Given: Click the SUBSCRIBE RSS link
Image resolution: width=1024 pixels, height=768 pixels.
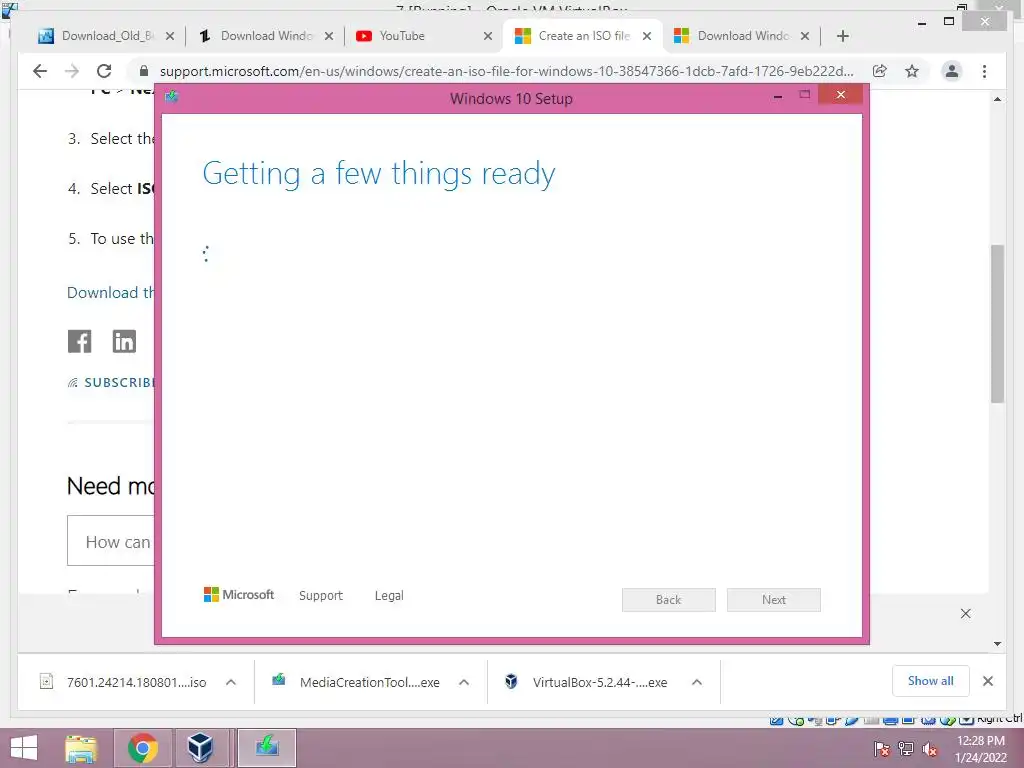Looking at the screenshot, I should [111, 383].
